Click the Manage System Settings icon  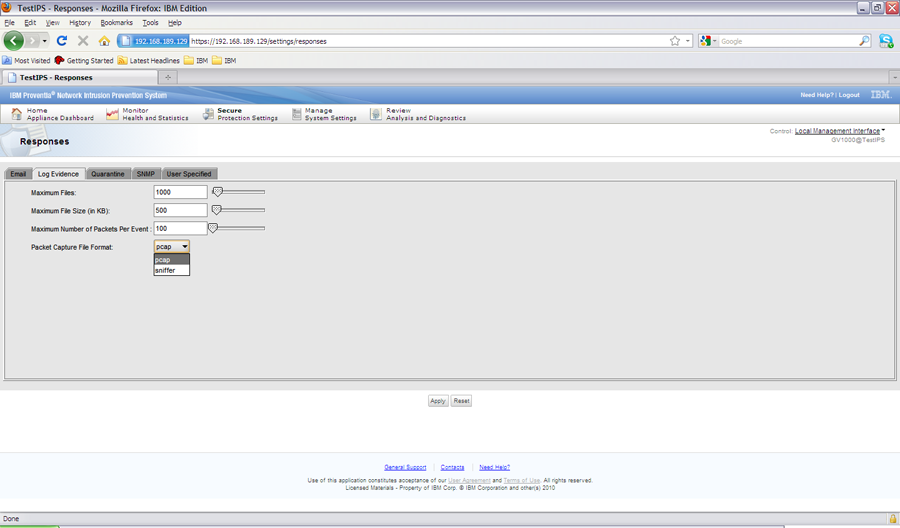click(296, 114)
